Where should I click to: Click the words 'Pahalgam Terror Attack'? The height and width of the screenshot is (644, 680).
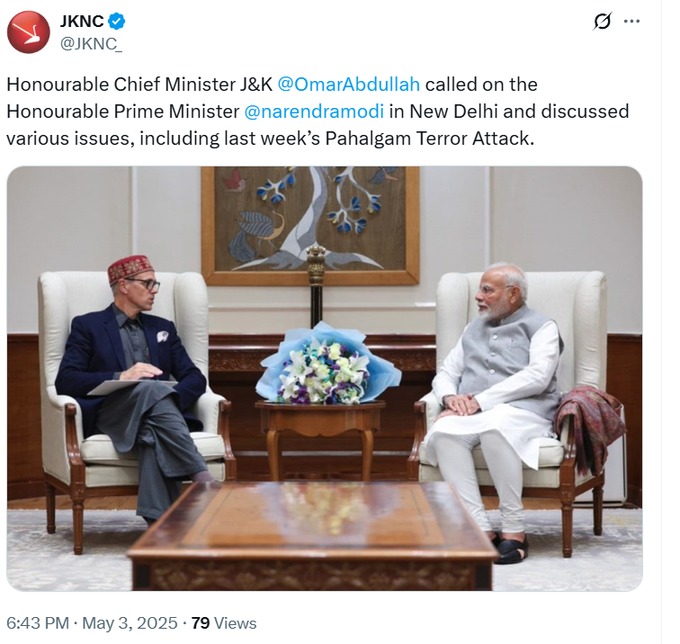tap(428, 139)
